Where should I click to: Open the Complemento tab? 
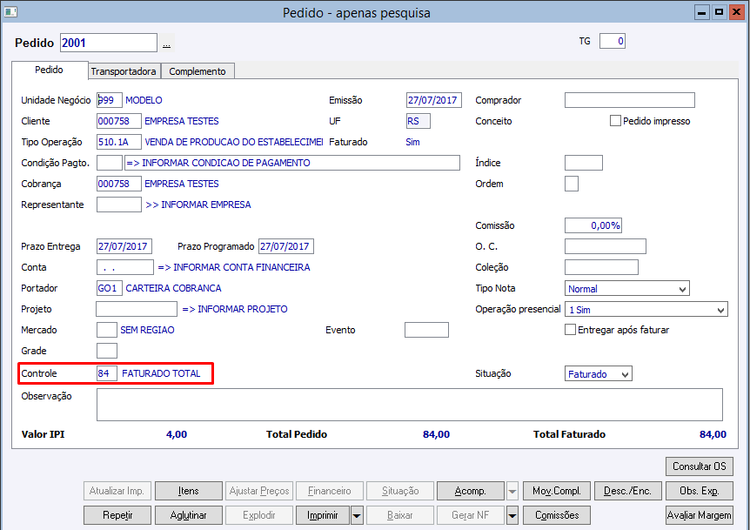[x=198, y=71]
